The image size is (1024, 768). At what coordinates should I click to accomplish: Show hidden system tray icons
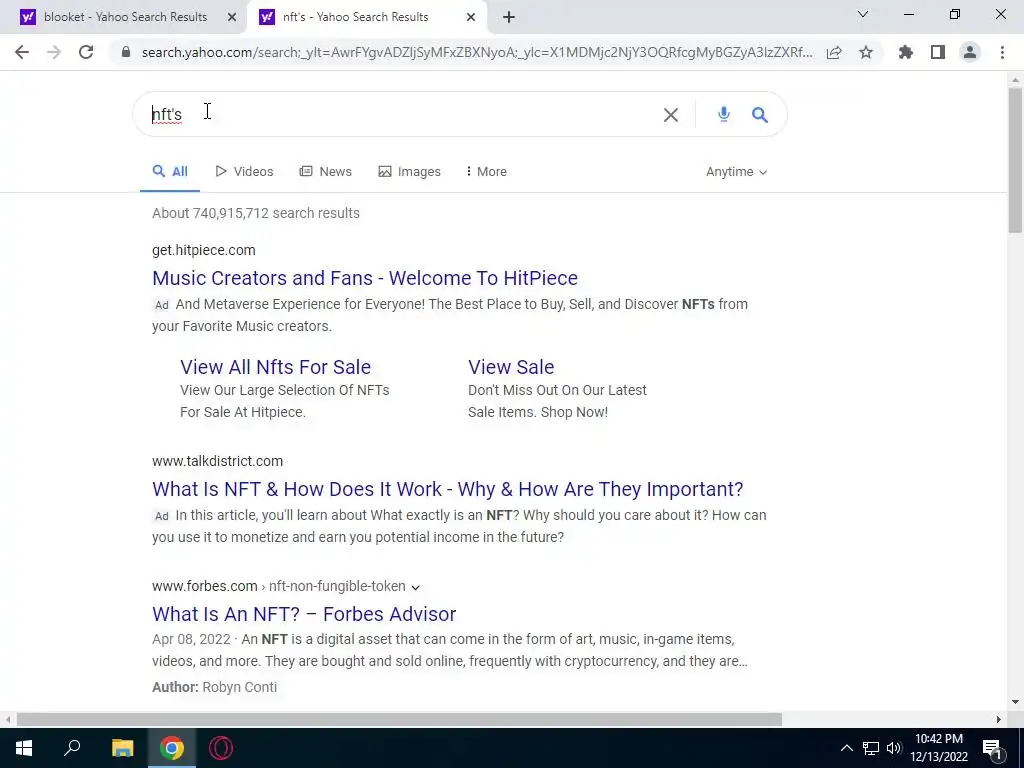pyautogui.click(x=846, y=748)
